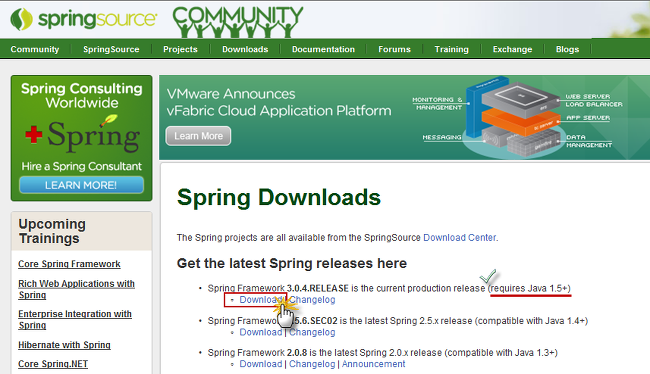
Task: Open Announcement for Spring 2.0.8
Action: pyautogui.click(x=374, y=364)
